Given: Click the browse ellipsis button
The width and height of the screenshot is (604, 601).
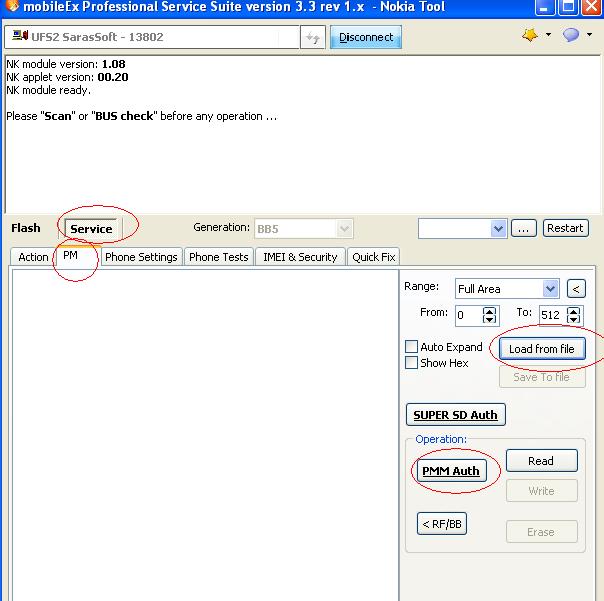Looking at the screenshot, I should point(523,229).
